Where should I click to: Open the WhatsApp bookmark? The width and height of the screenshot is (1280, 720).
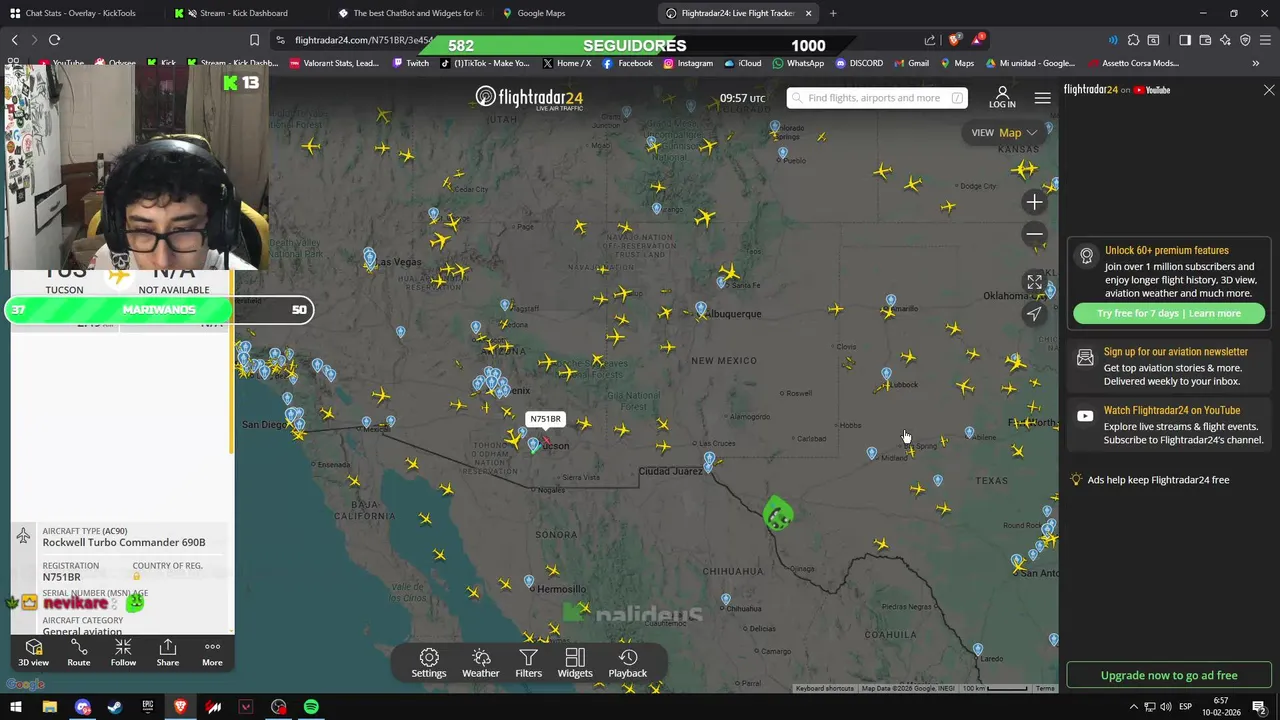pyautogui.click(x=797, y=63)
